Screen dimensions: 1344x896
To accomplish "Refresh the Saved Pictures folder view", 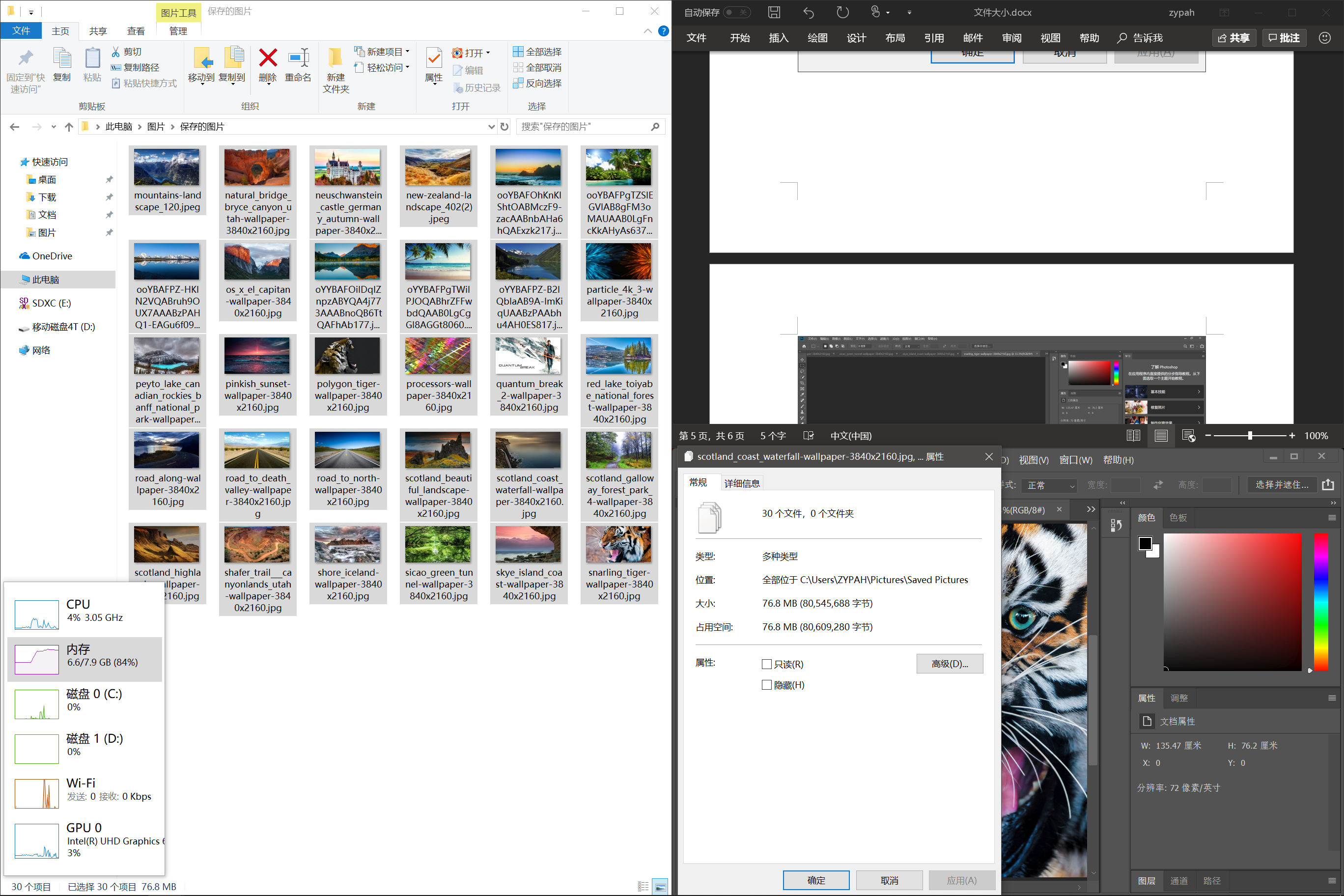I will 504,127.
